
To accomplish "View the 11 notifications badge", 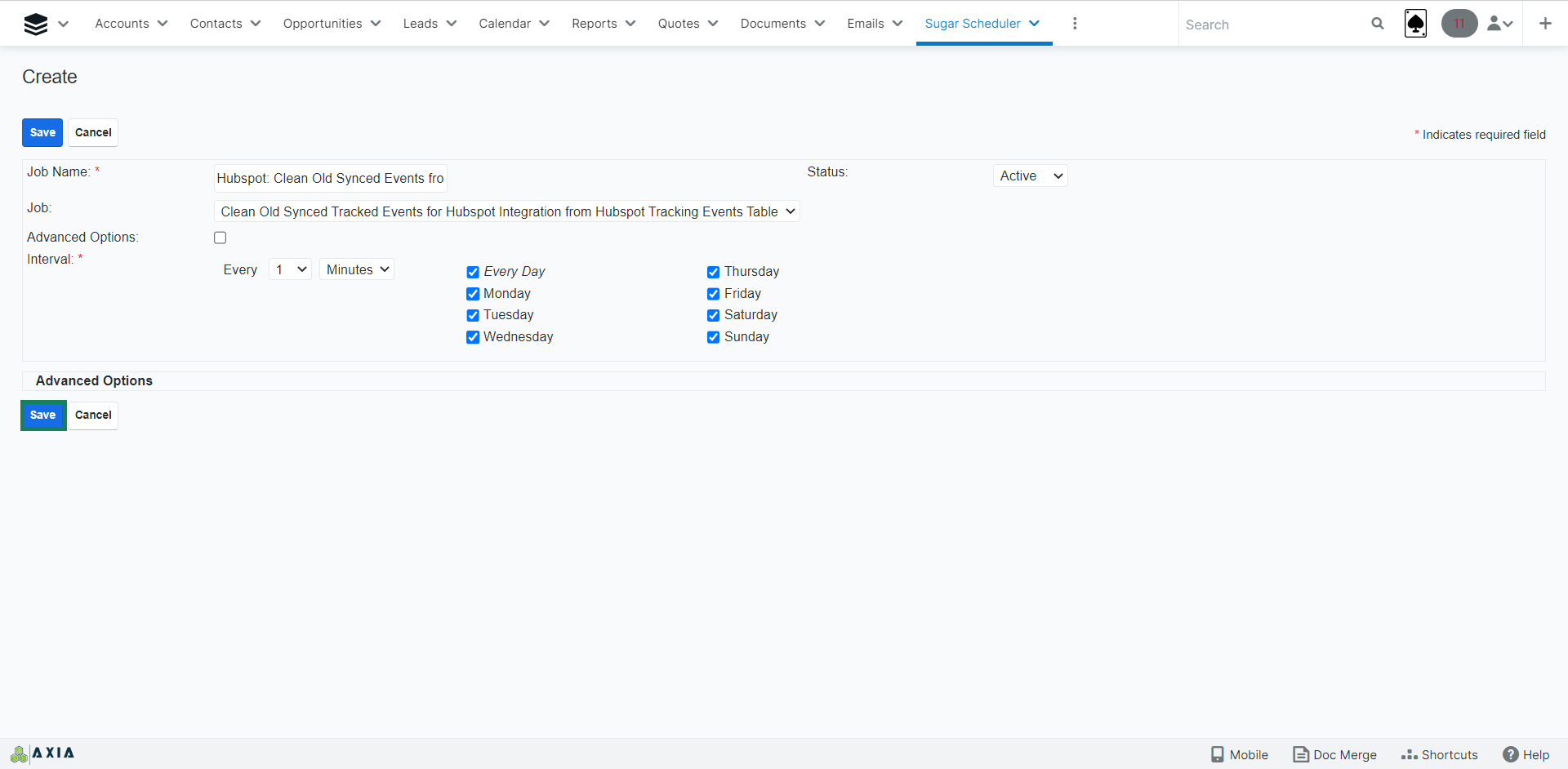I will pyautogui.click(x=1459, y=24).
